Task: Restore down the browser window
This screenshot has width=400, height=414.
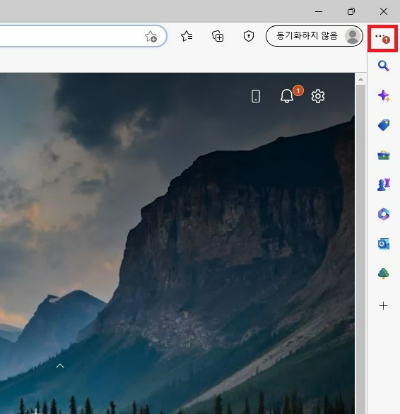Action: pos(351,11)
